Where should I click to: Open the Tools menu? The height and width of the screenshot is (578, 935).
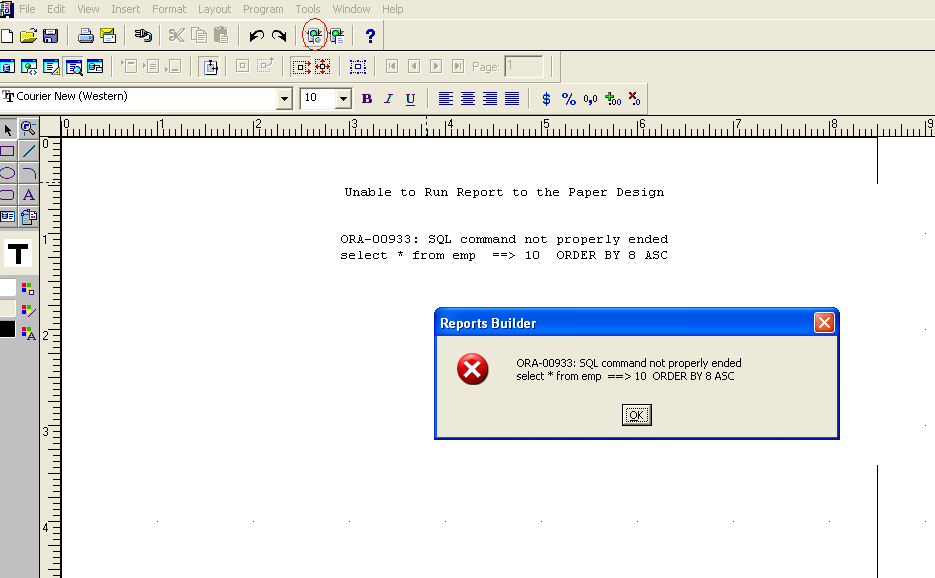tap(308, 9)
